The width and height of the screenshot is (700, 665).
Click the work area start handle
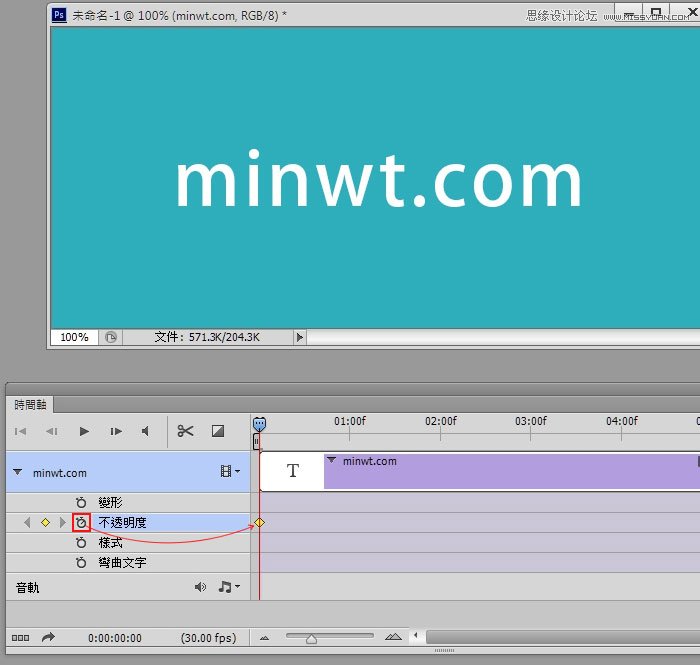point(256,442)
